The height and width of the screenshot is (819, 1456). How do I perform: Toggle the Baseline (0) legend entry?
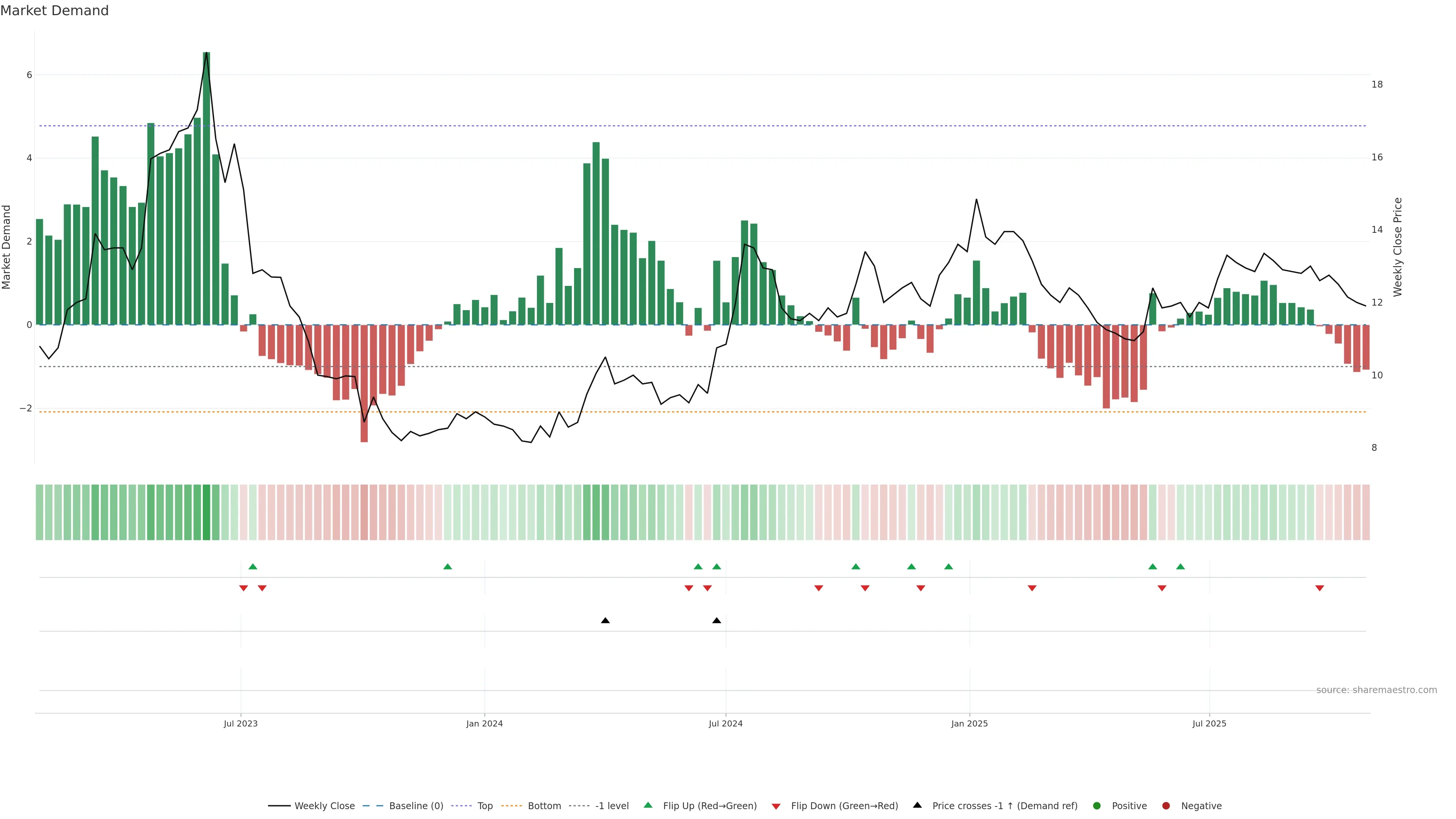click(416, 806)
